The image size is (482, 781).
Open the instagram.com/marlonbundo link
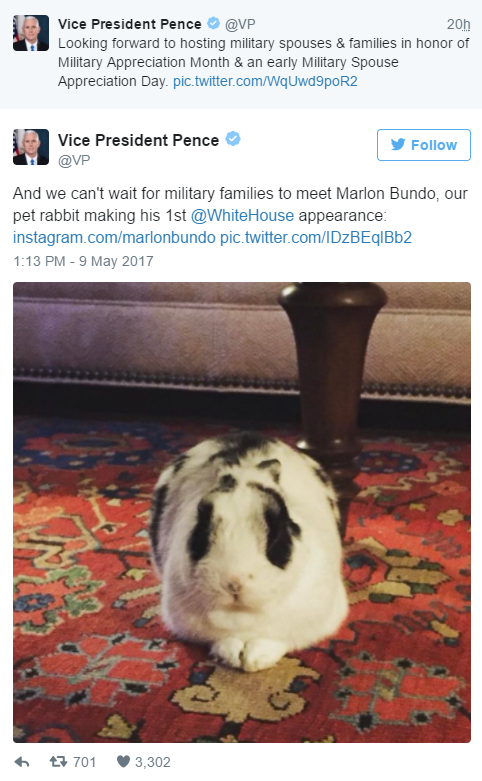tap(114, 238)
